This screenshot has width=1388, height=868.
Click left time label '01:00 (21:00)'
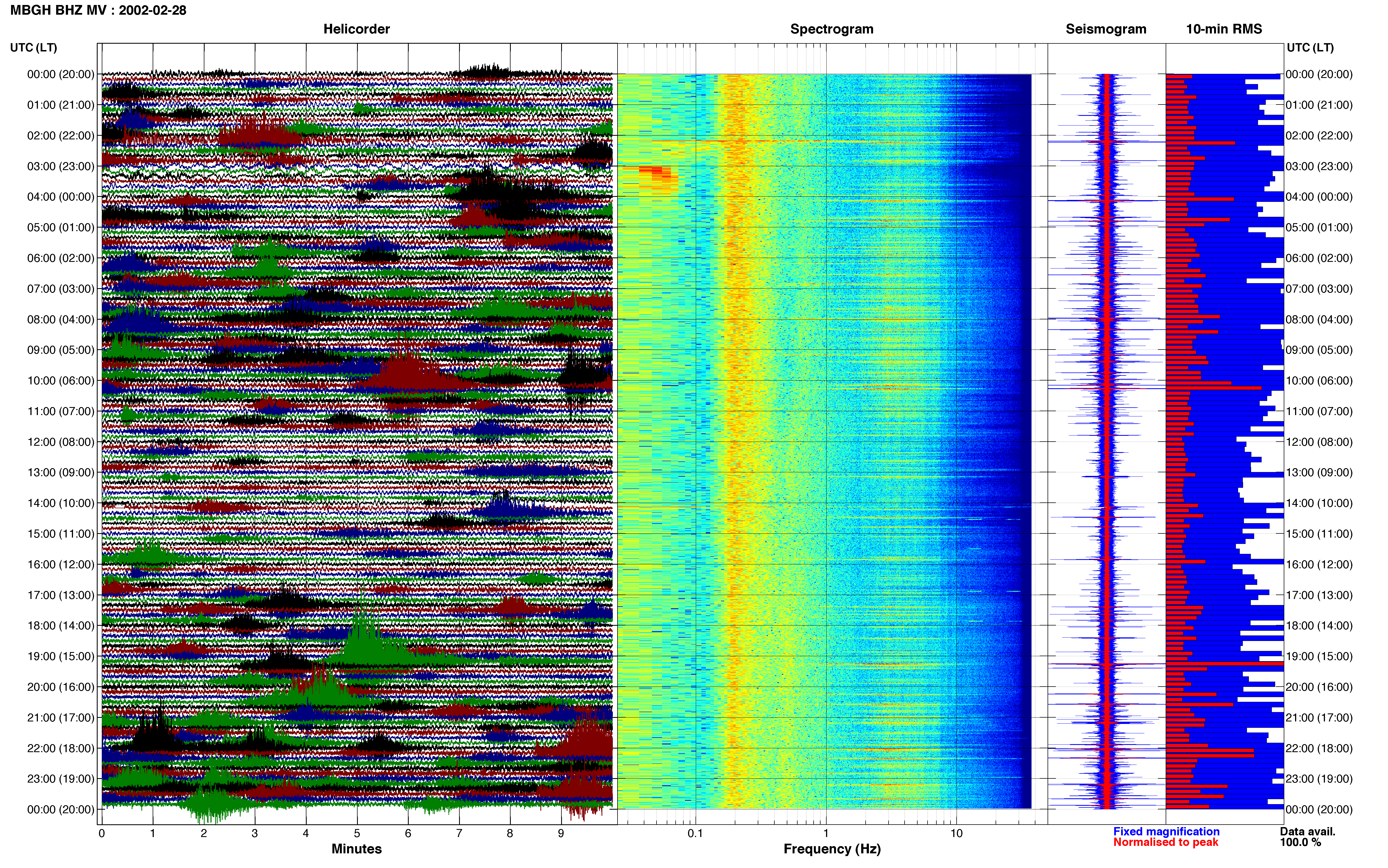coord(60,105)
